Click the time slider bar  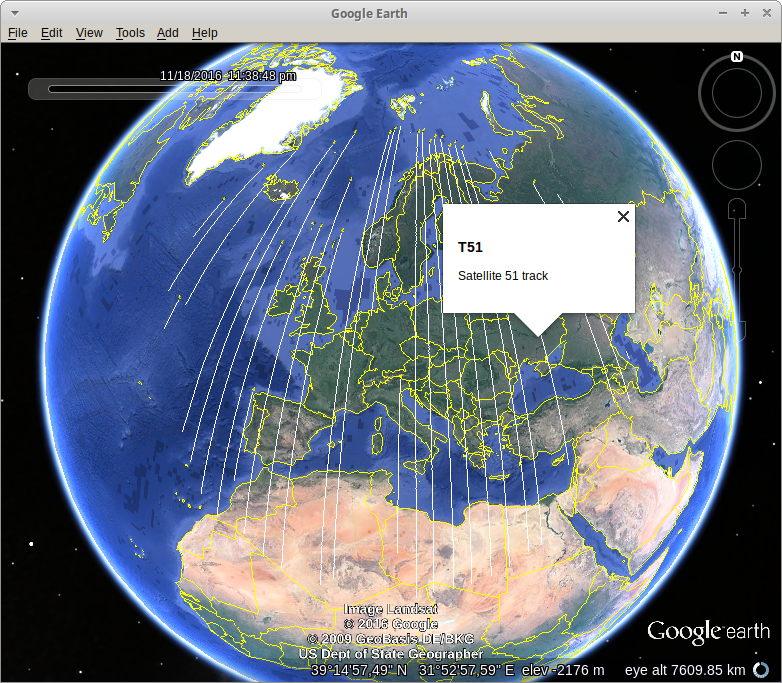coord(175,89)
